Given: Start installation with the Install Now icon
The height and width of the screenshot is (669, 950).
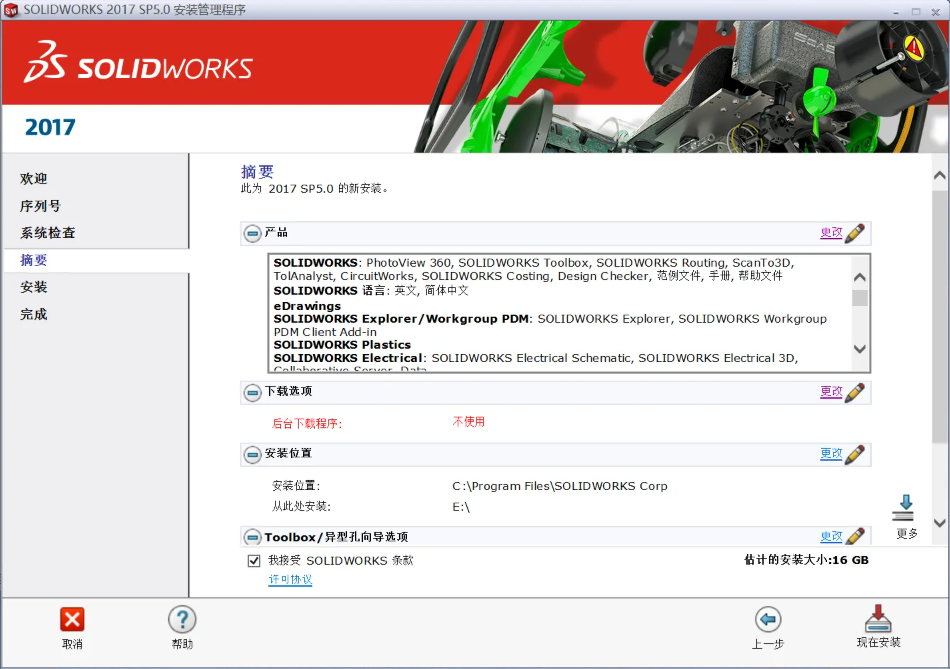Looking at the screenshot, I should tap(878, 618).
